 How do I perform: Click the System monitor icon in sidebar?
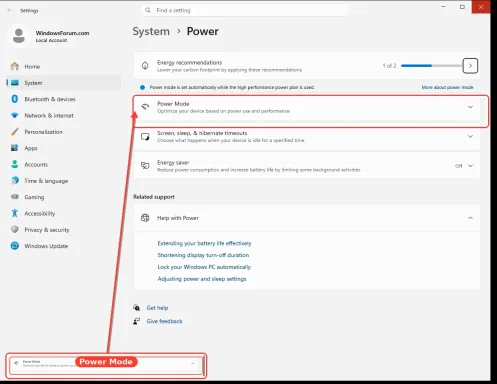15,83
